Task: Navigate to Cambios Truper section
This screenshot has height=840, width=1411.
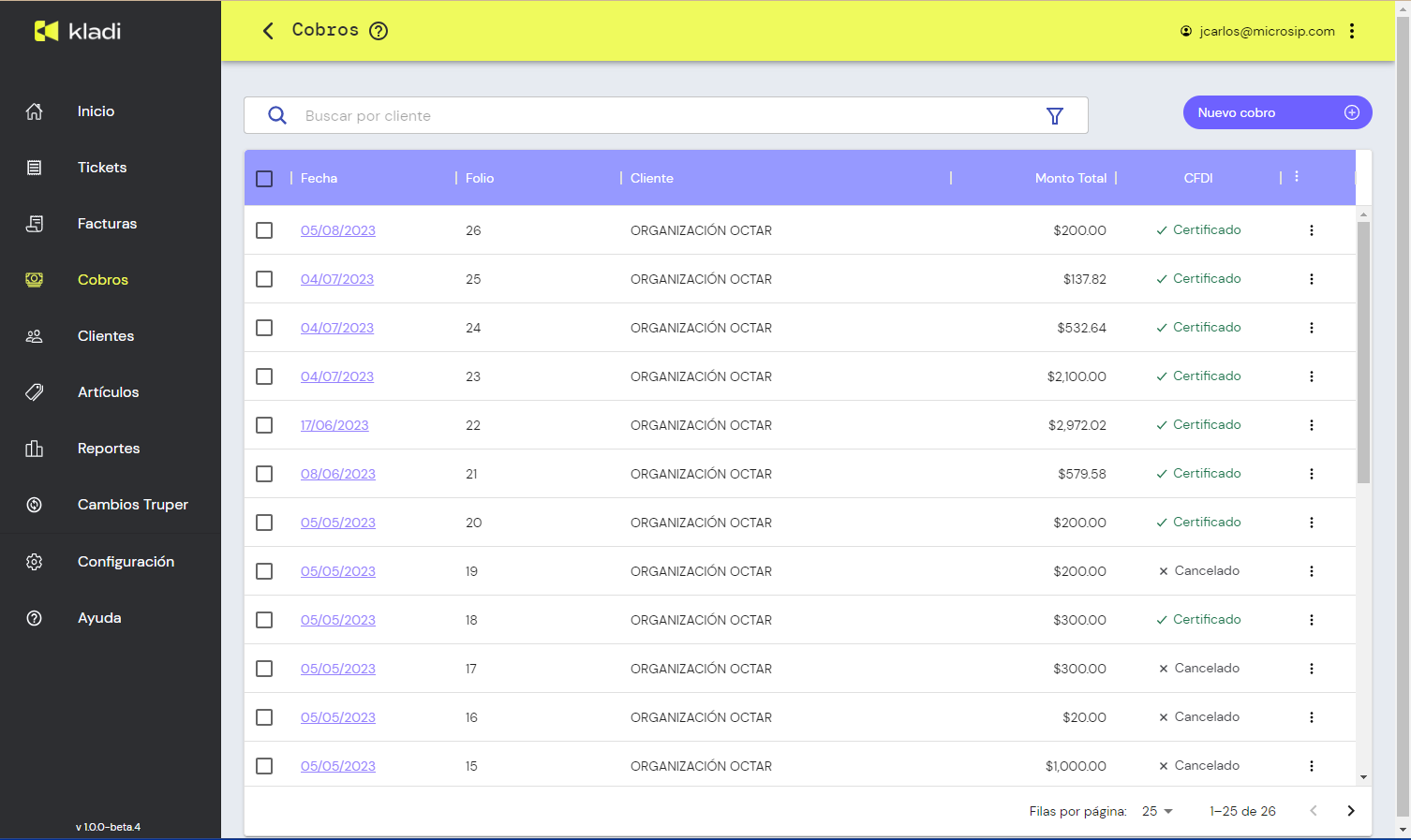Action: pos(132,505)
